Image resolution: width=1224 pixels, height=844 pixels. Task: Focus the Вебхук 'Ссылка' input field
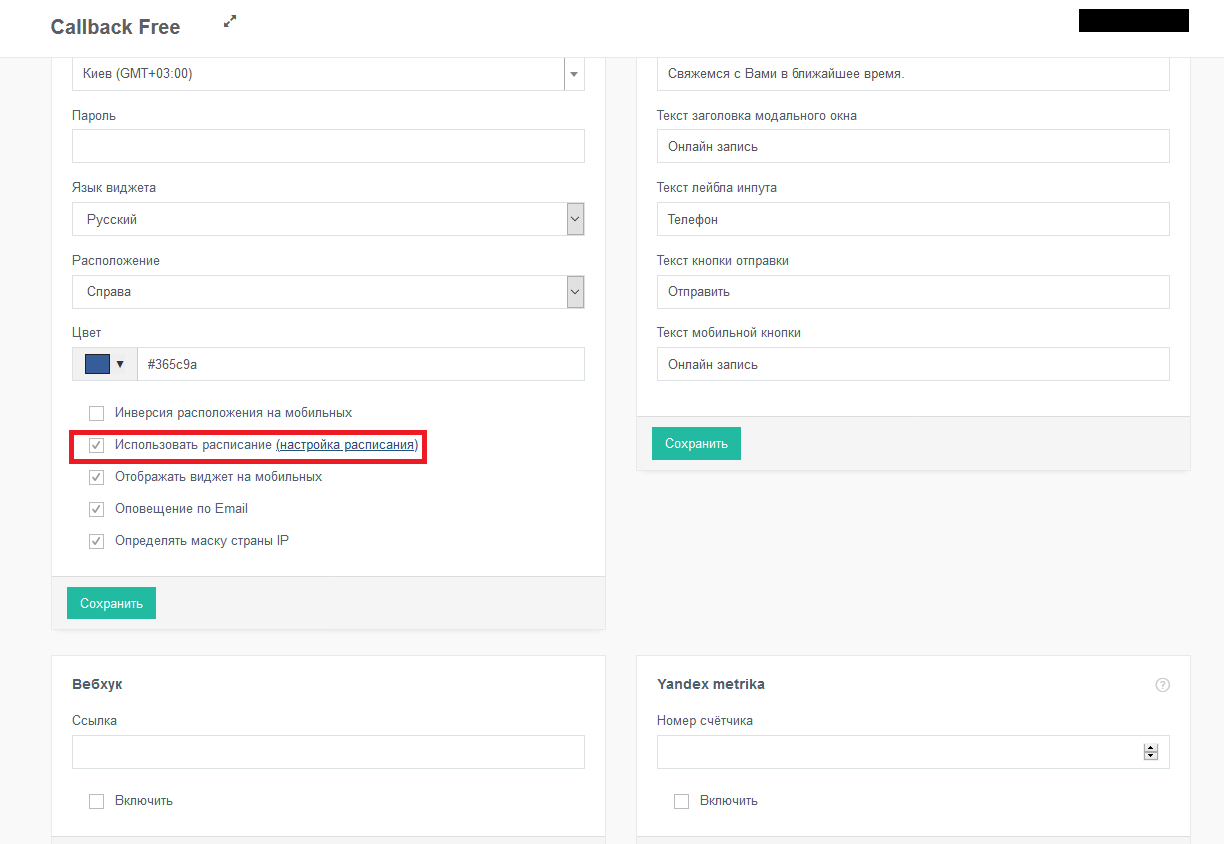tap(328, 752)
